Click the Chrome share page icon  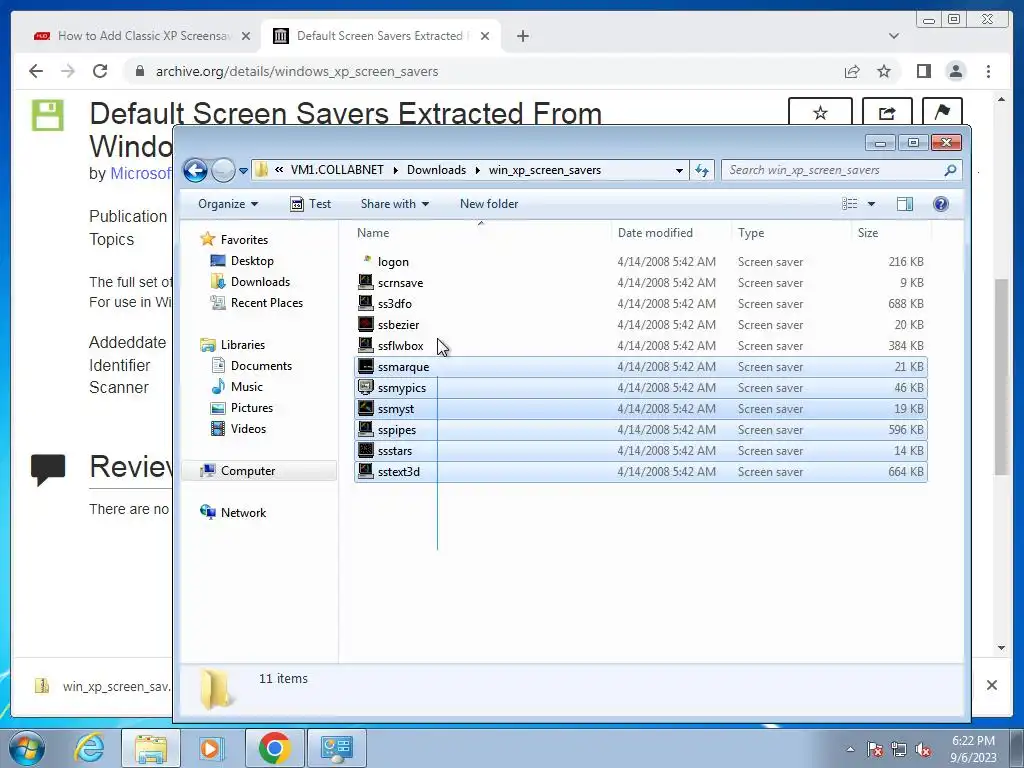click(x=852, y=71)
